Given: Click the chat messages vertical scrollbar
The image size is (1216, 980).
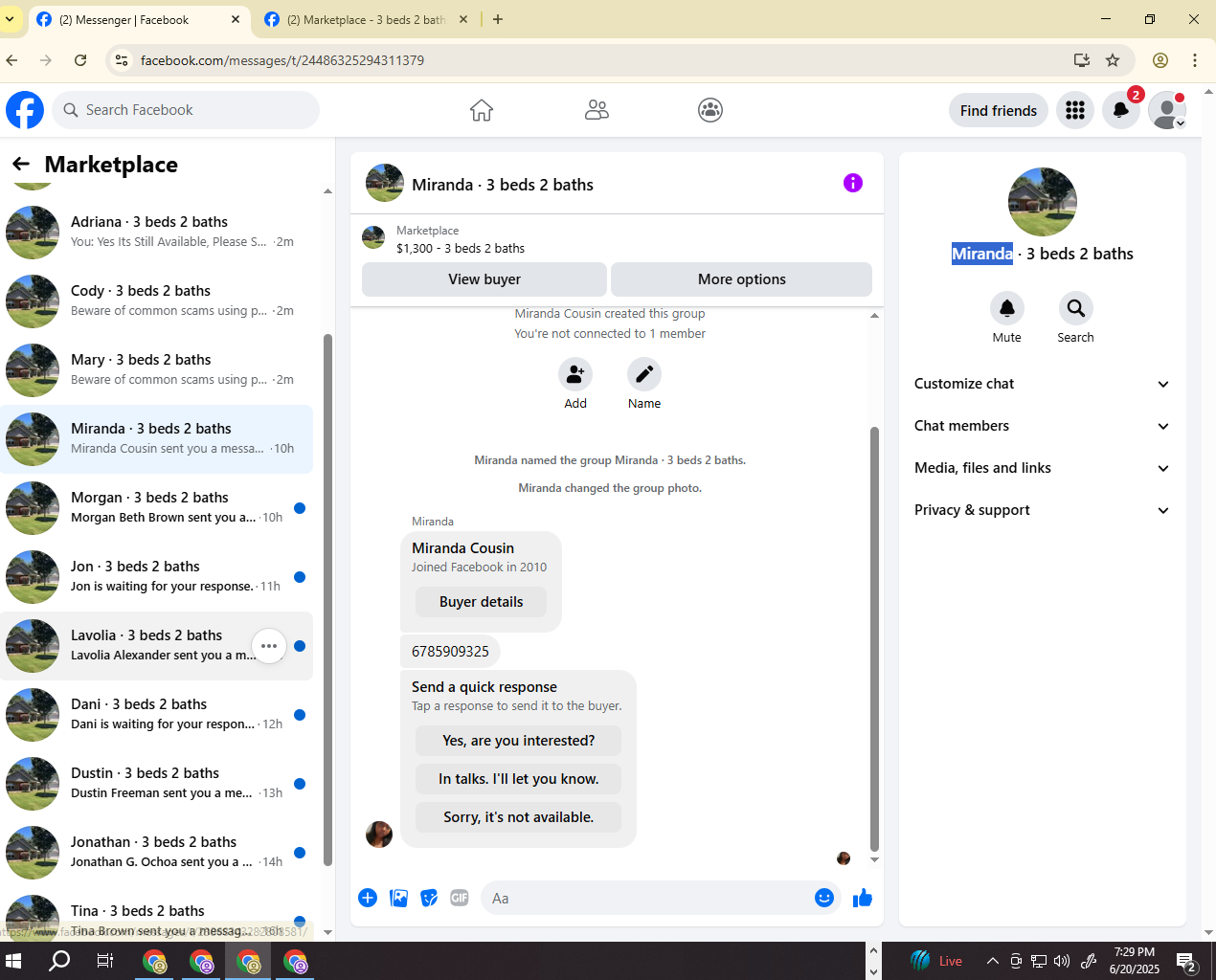Looking at the screenshot, I should tap(874, 639).
